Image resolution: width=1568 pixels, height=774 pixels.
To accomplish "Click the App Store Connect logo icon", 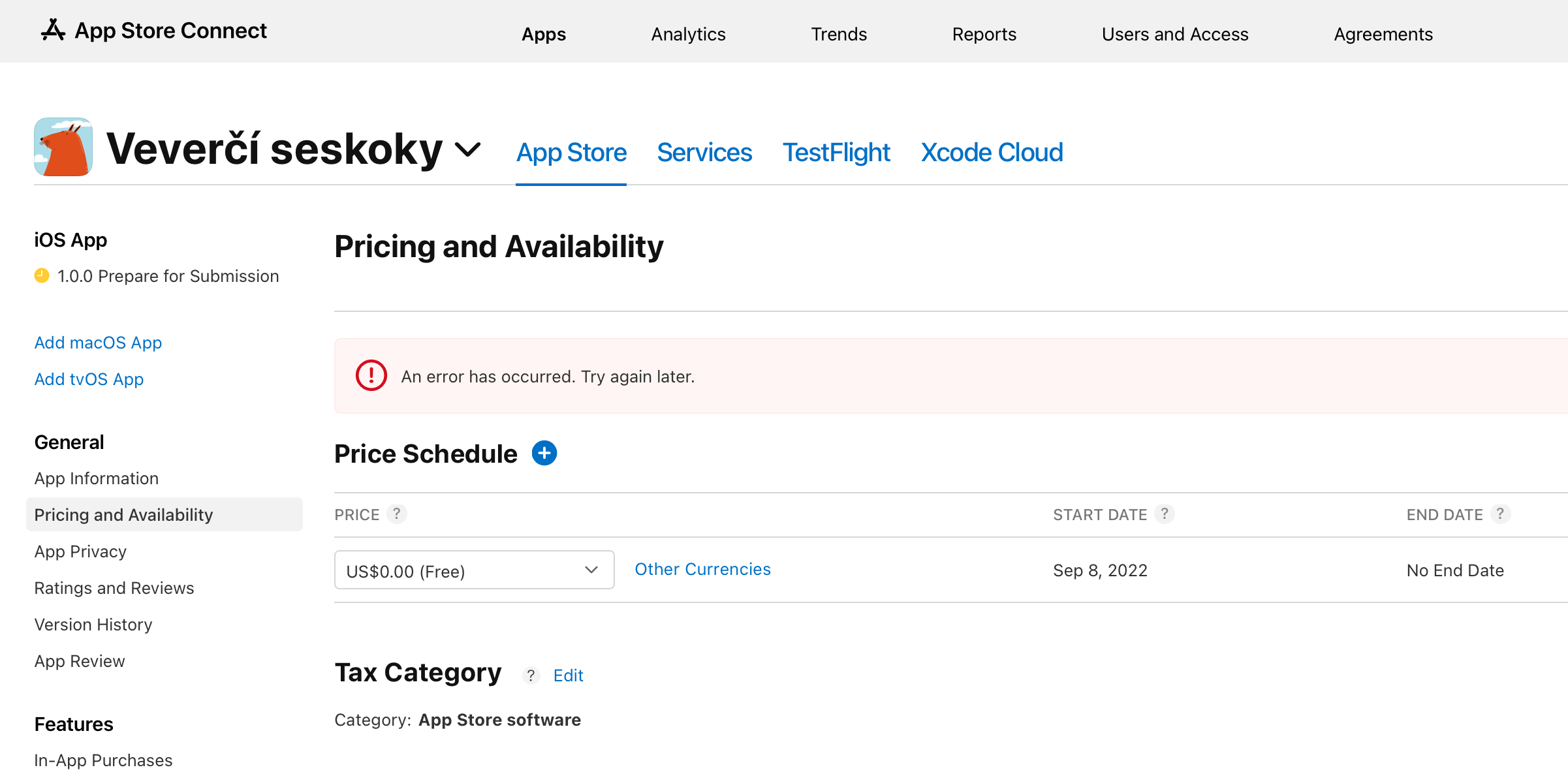I will tap(53, 30).
